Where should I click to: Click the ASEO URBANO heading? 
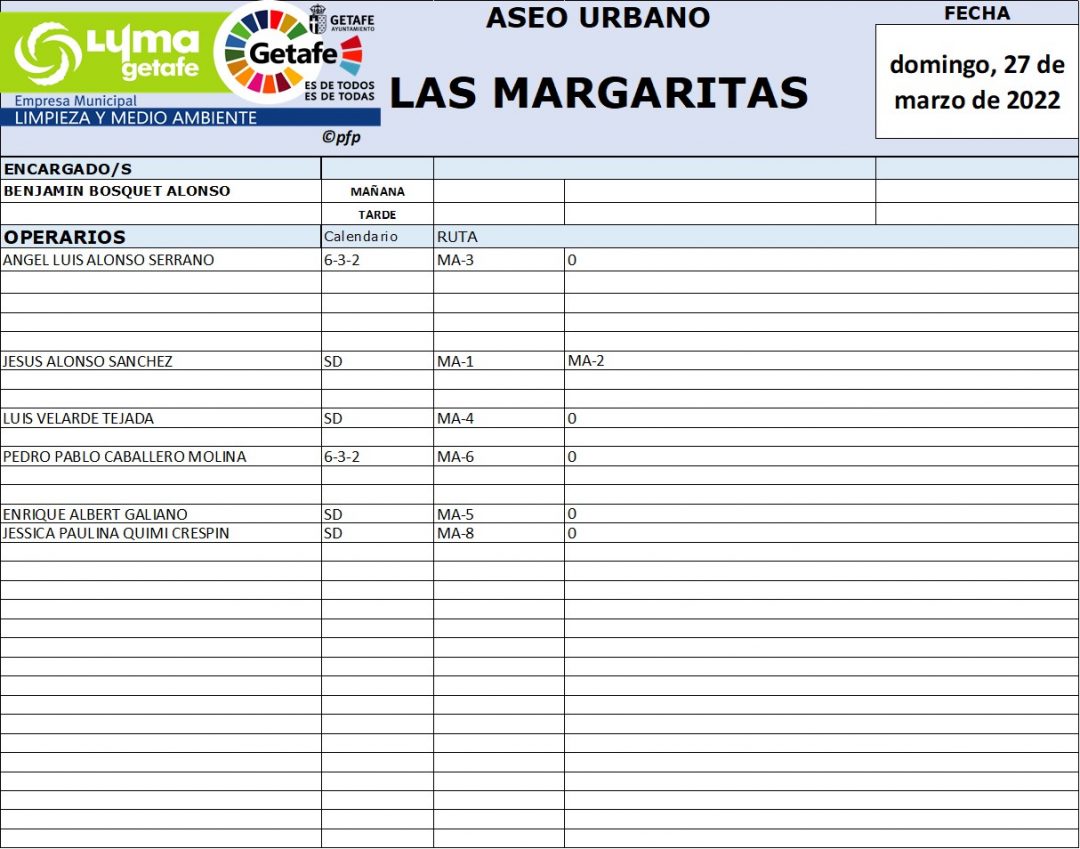click(597, 18)
